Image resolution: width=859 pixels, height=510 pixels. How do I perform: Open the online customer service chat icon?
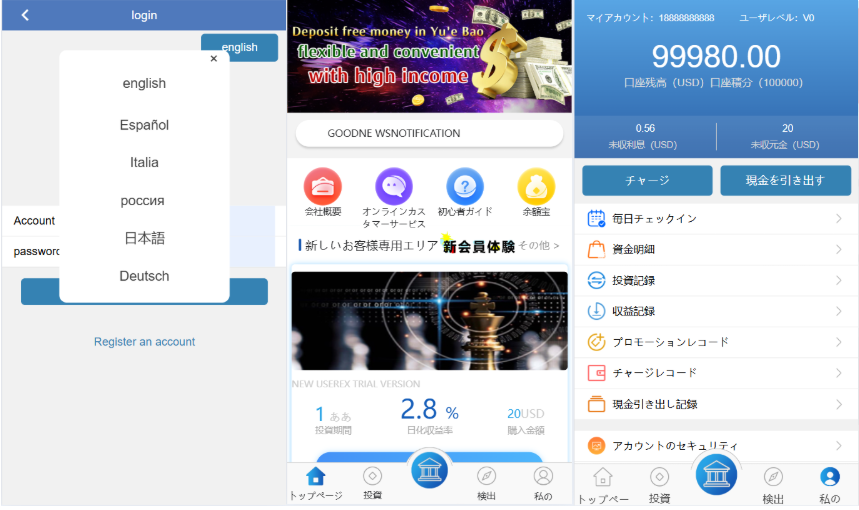pyautogui.click(x=393, y=186)
